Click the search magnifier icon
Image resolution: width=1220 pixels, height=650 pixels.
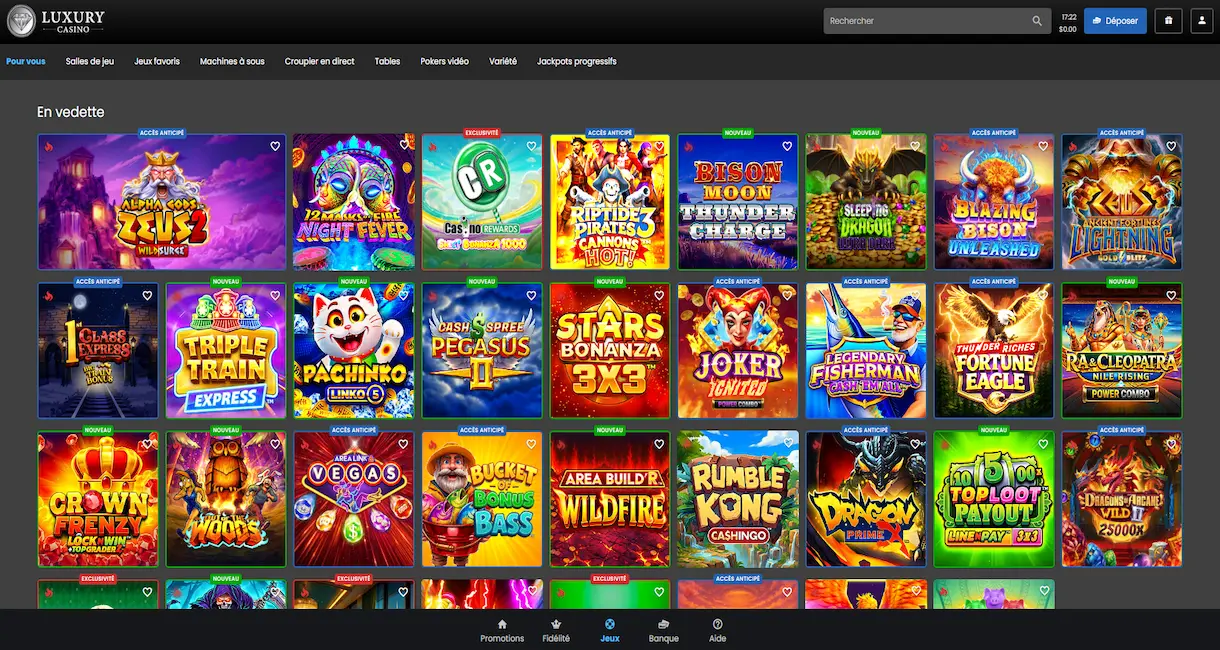tap(1037, 21)
